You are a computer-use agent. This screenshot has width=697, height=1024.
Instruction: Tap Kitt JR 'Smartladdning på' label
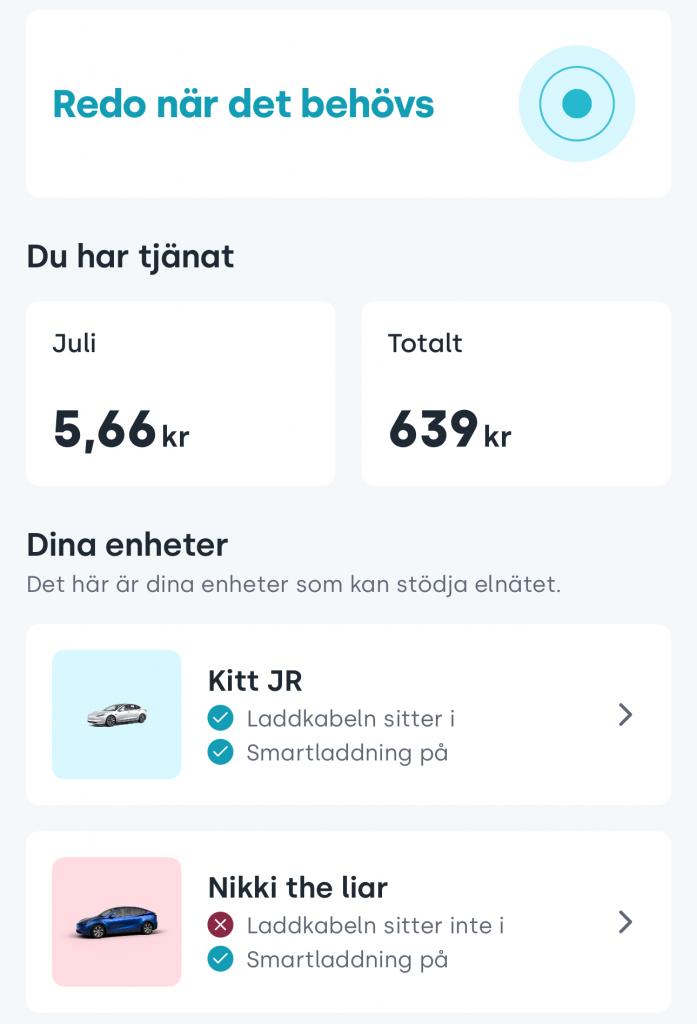pos(347,752)
